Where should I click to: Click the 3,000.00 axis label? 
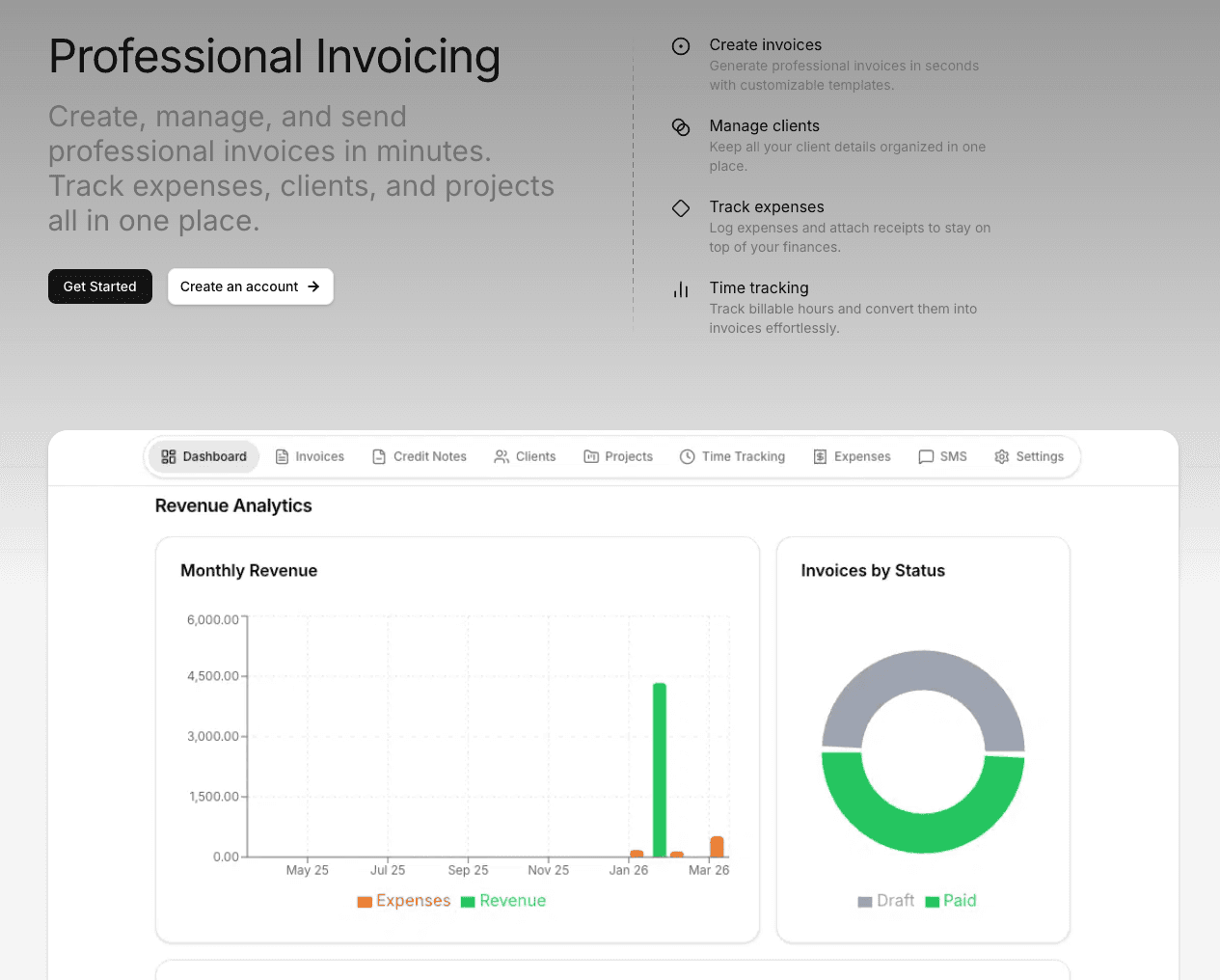pyautogui.click(x=213, y=736)
